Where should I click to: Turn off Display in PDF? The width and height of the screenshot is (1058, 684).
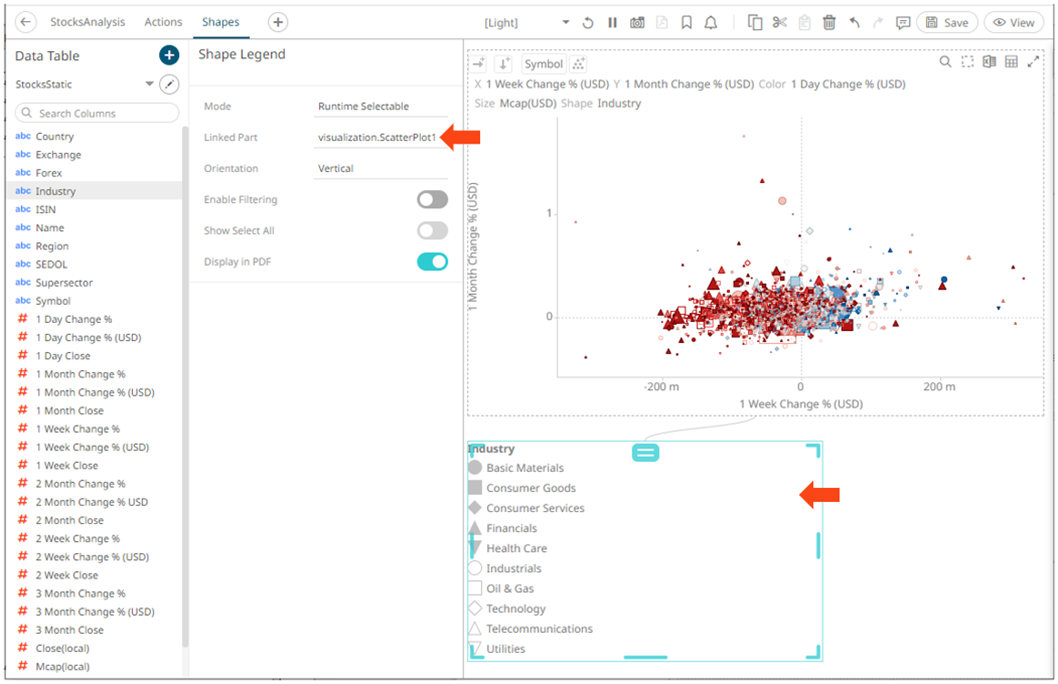coord(432,262)
